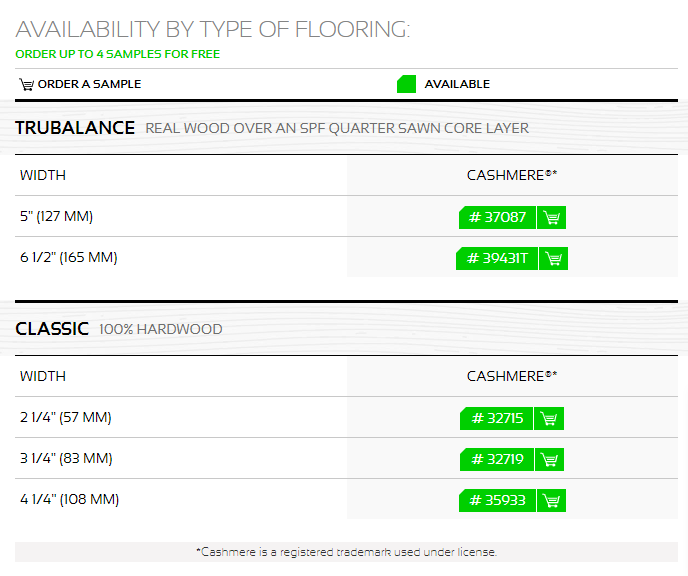
Task: Click the TruBalance section heading
Action: tap(75, 128)
